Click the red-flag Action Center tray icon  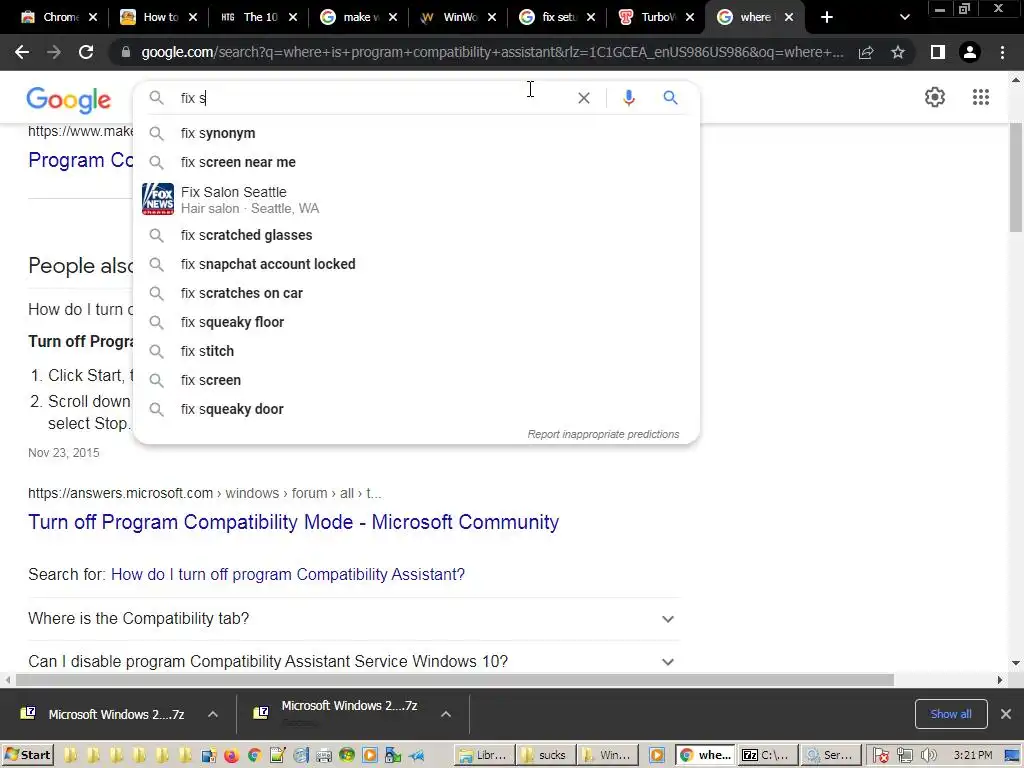tap(880, 756)
